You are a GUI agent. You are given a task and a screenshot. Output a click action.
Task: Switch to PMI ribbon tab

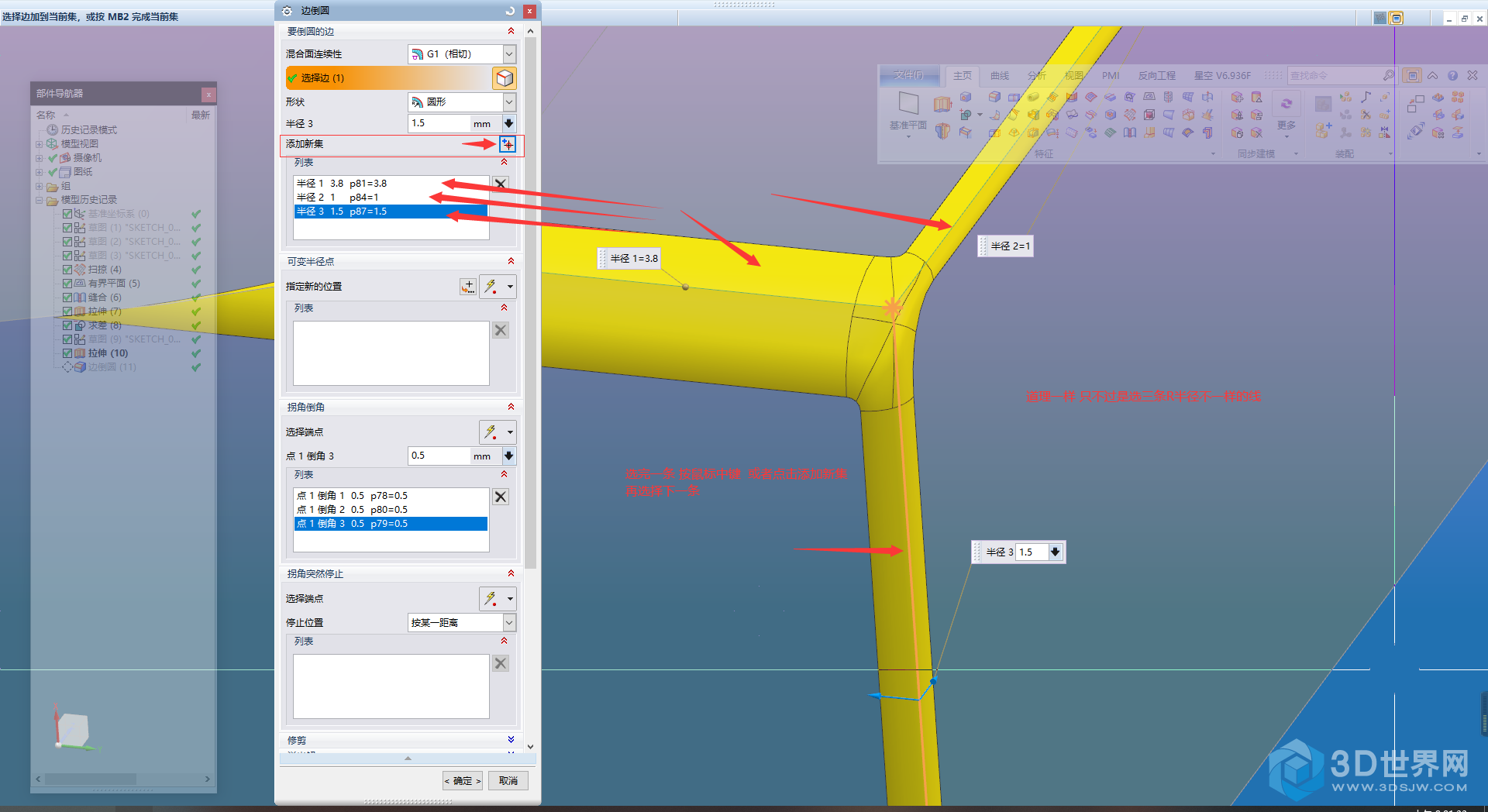pos(1111,76)
